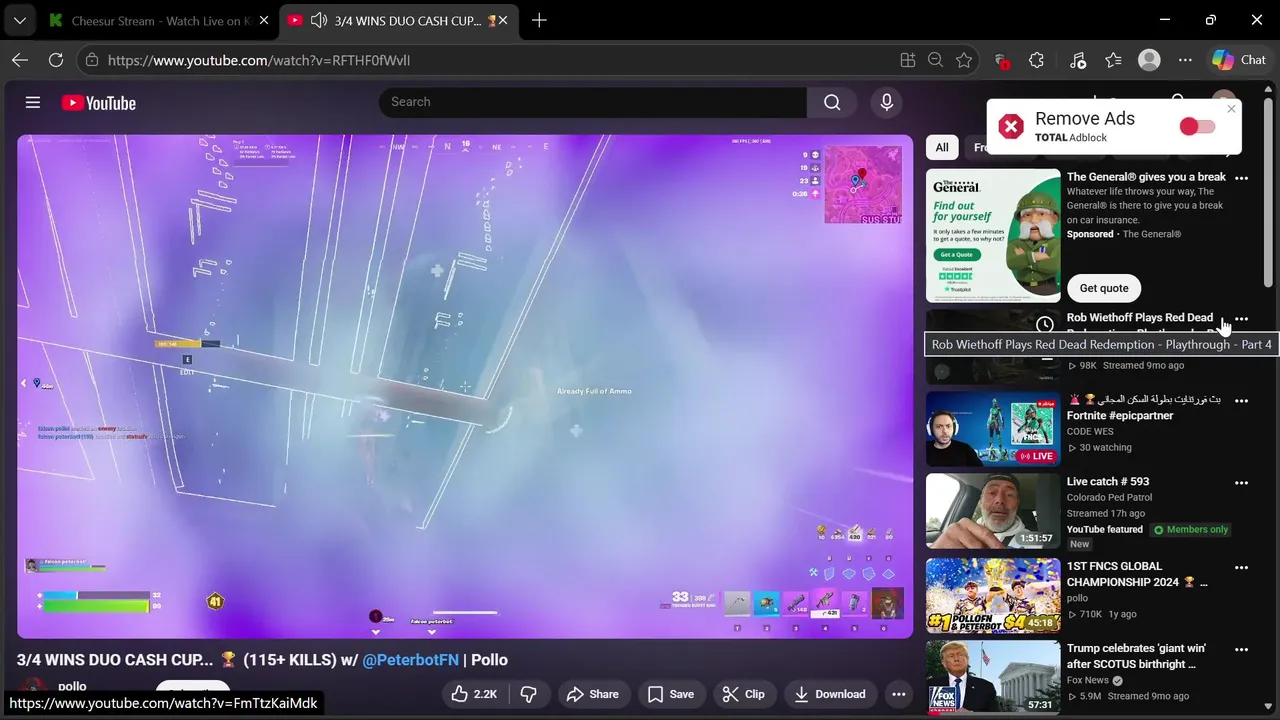Open Trump celebrates 'giant win' title
This screenshot has height=720, width=1280.
tap(1136, 656)
